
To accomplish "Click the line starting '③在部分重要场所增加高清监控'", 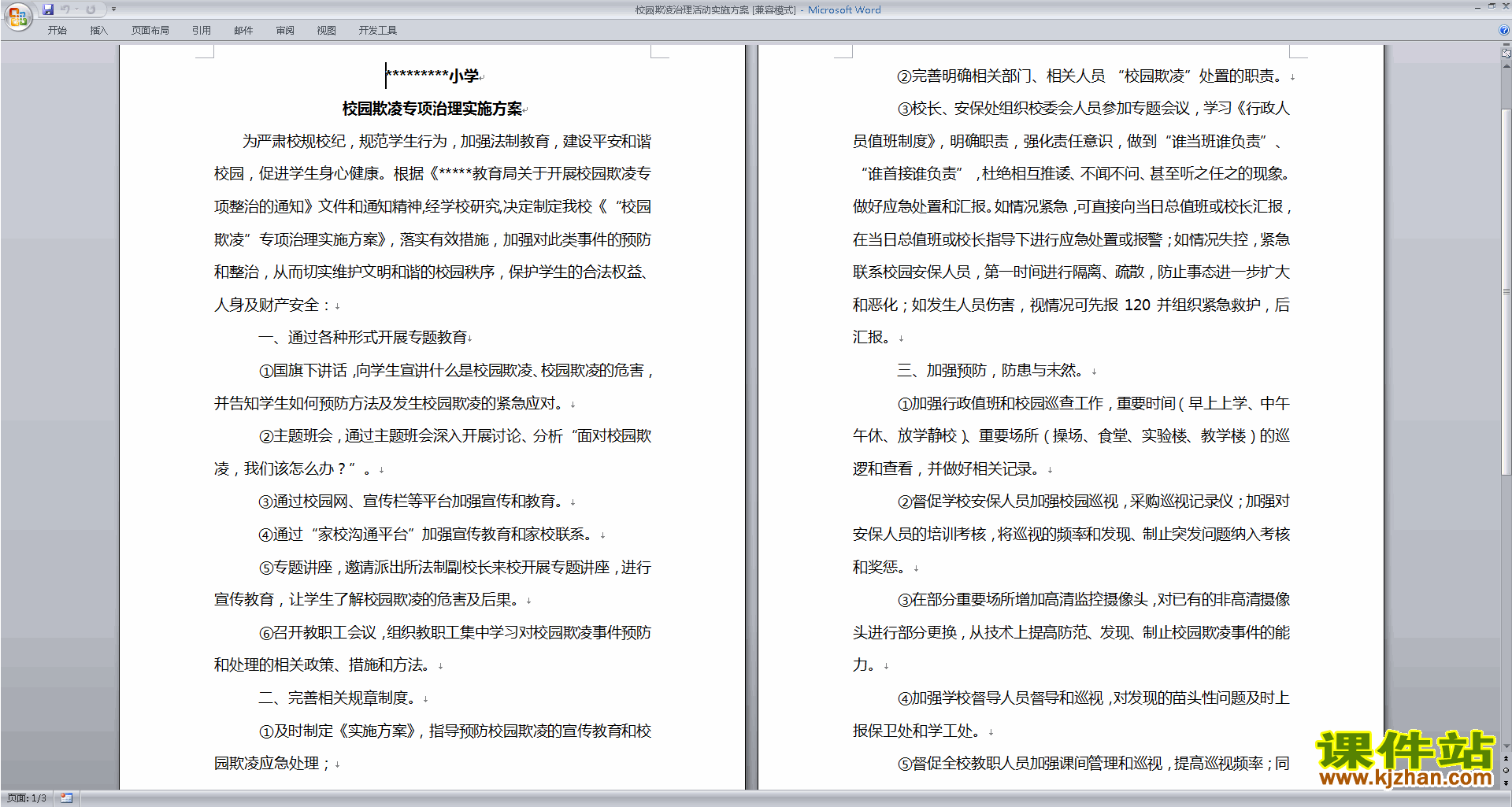I will tap(1094, 600).
